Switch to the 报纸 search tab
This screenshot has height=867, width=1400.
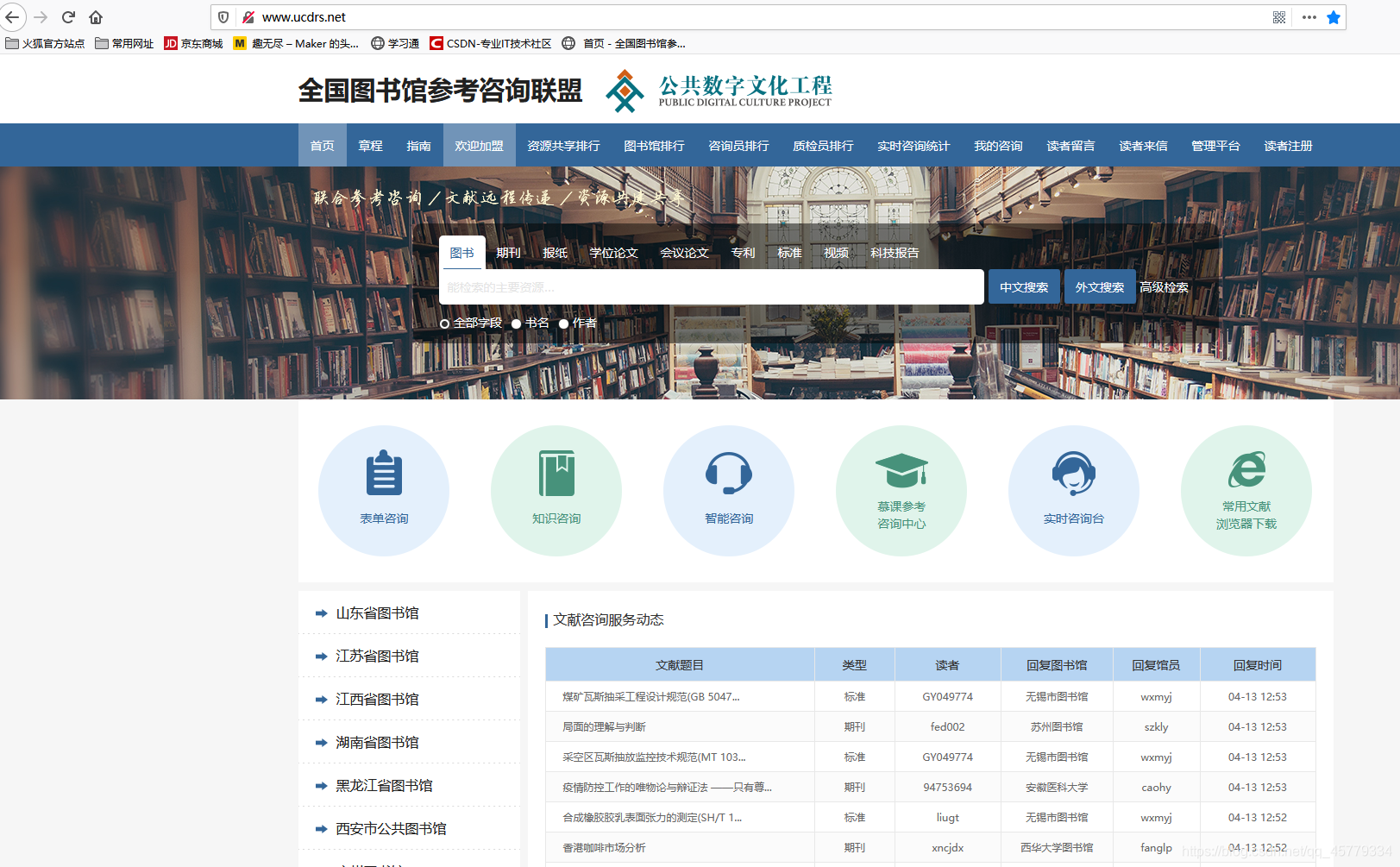click(x=556, y=253)
